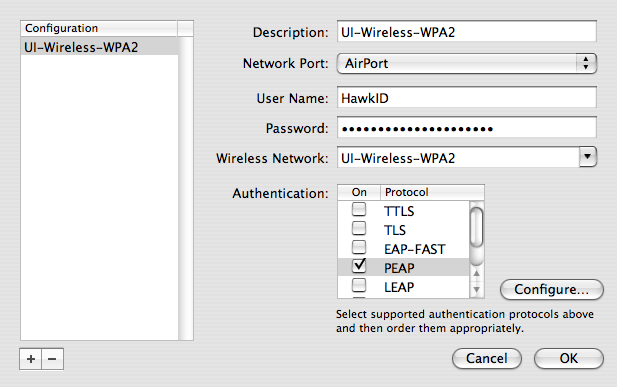Select the PEAP protocol row
The width and height of the screenshot is (617, 387).
(404, 268)
